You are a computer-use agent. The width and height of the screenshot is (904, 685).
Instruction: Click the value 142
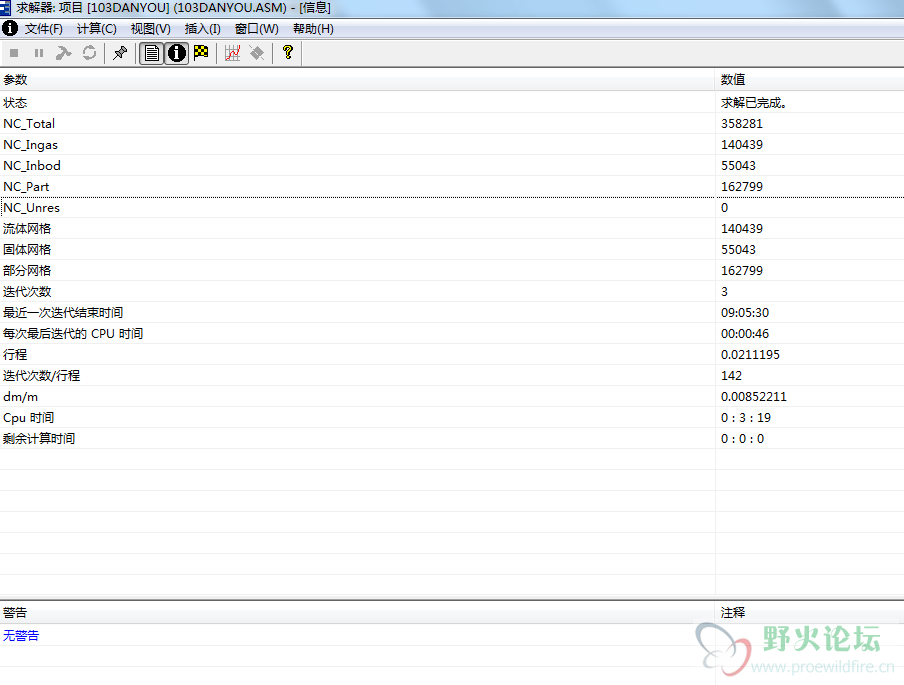[731, 375]
